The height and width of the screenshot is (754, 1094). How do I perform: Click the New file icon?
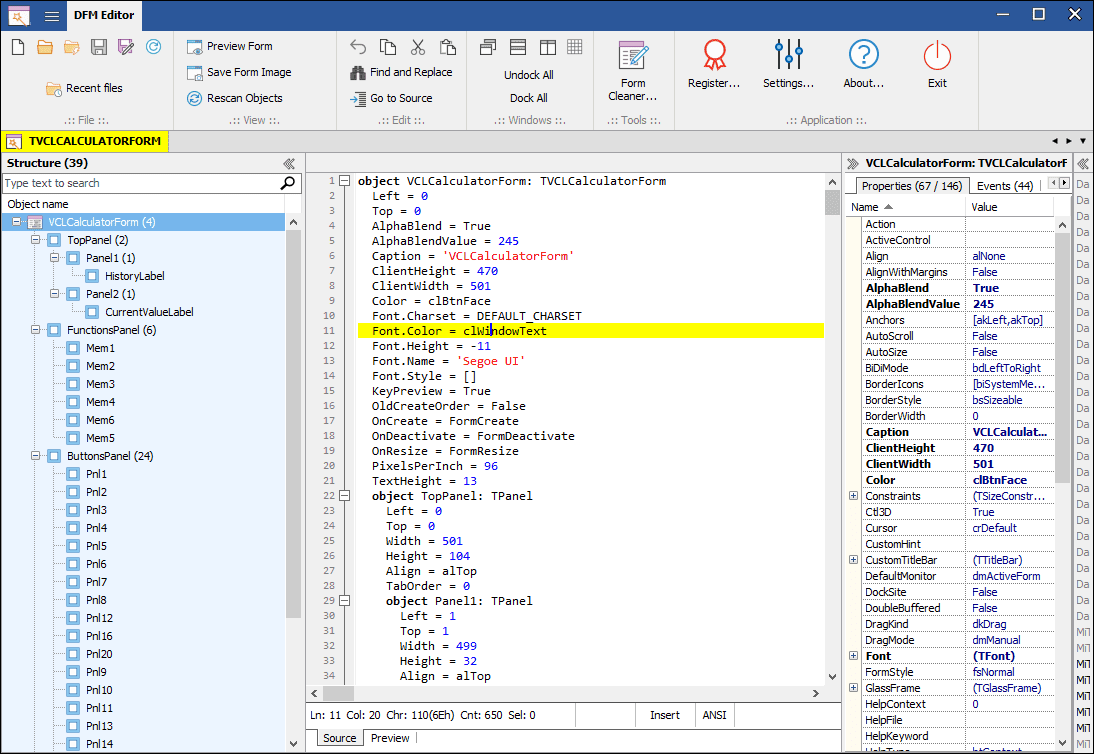coord(18,47)
